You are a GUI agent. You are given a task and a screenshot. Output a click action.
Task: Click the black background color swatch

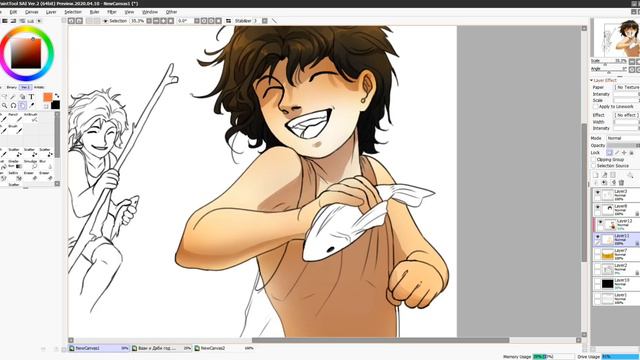pyautogui.click(x=56, y=105)
